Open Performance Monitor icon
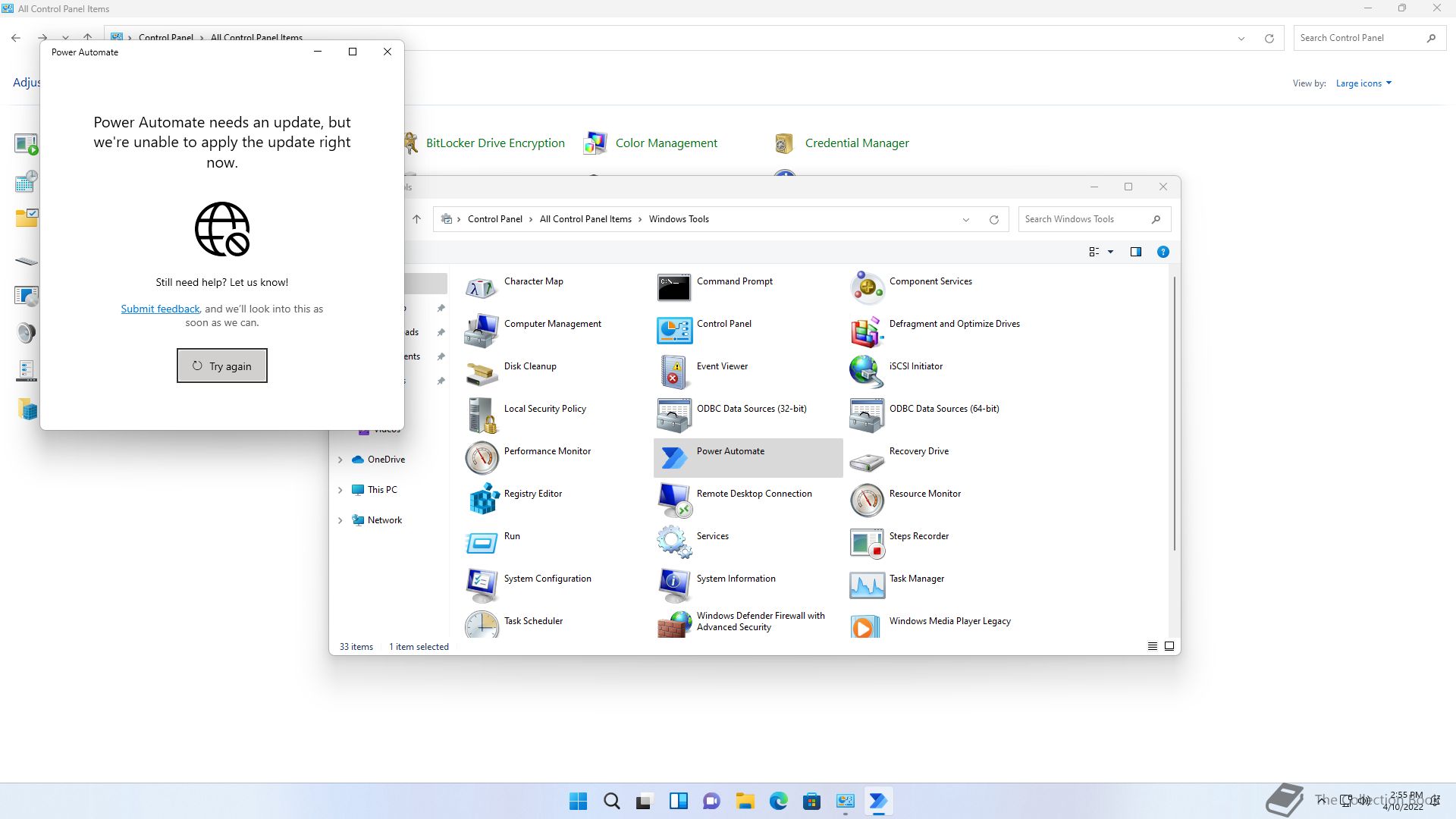Viewport: 1456px width, 819px height. click(482, 458)
